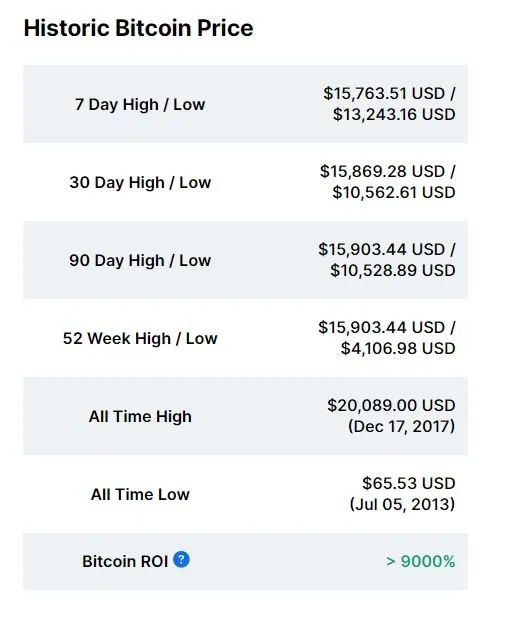Select the Historic Bitcoin Price heading

(x=138, y=28)
